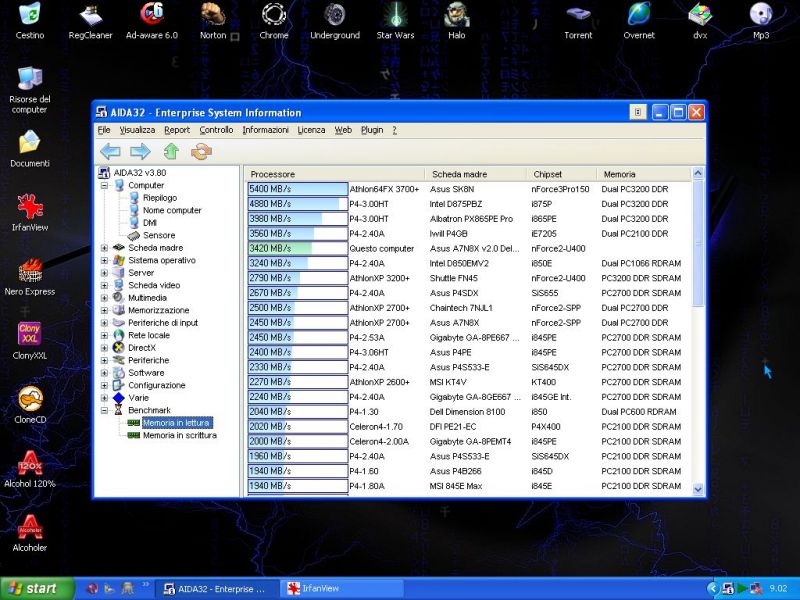Viewport: 800px width, 600px height.
Task: Click the AIDA32 title bar extra button
Action: pos(638,112)
